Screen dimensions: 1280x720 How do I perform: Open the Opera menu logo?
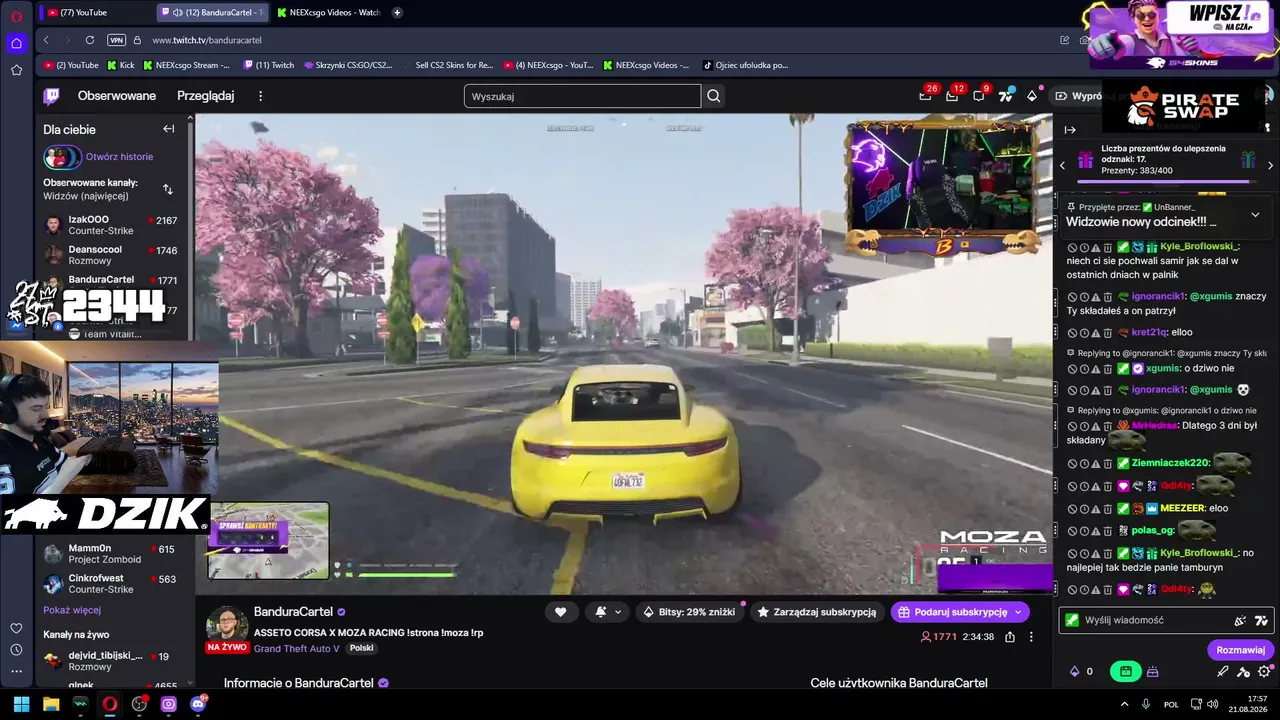(x=16, y=15)
